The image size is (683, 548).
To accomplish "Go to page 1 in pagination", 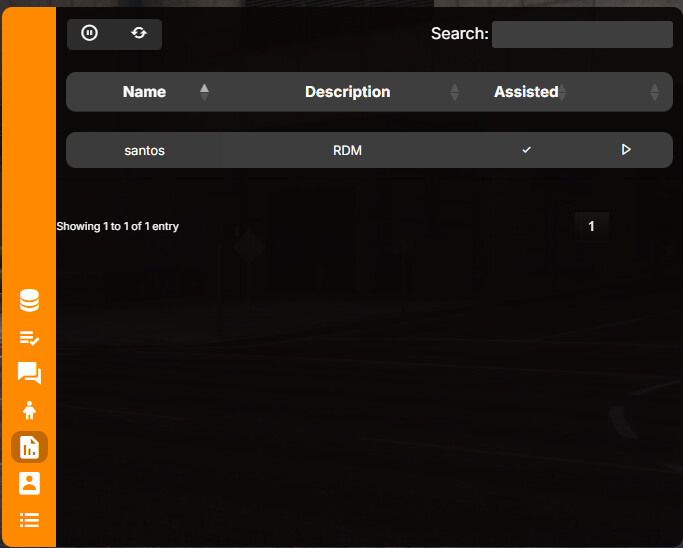I will tap(591, 227).
